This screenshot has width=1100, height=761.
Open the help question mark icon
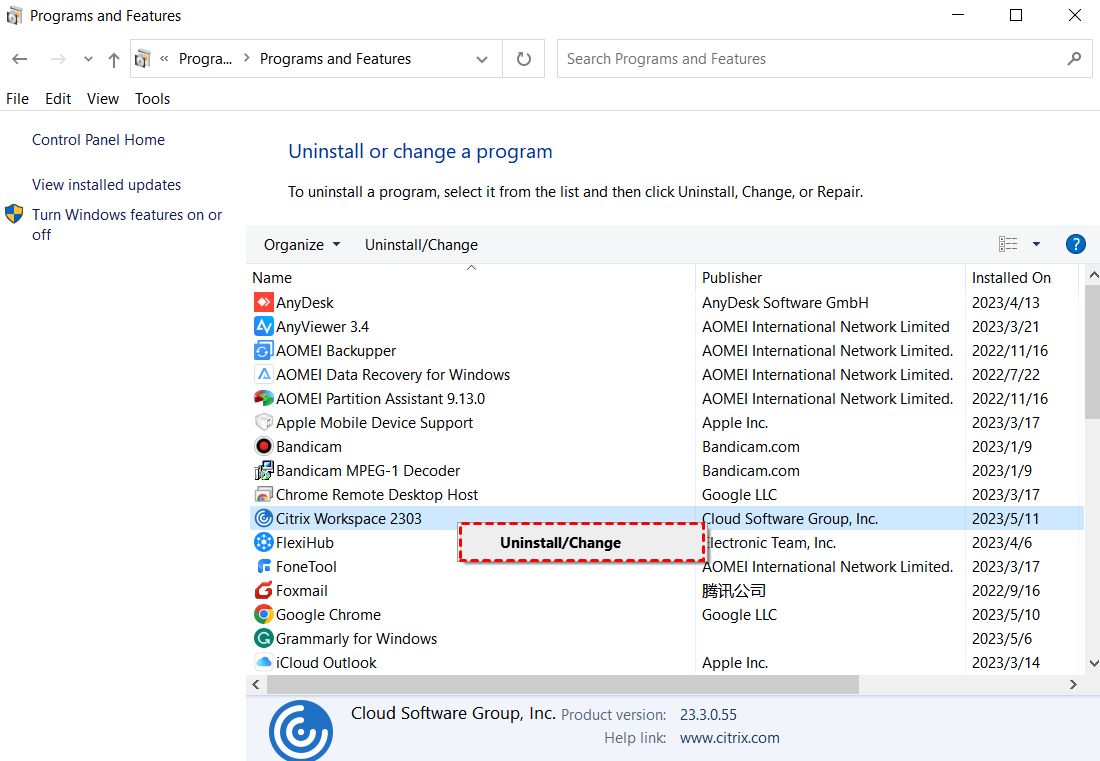point(1076,244)
